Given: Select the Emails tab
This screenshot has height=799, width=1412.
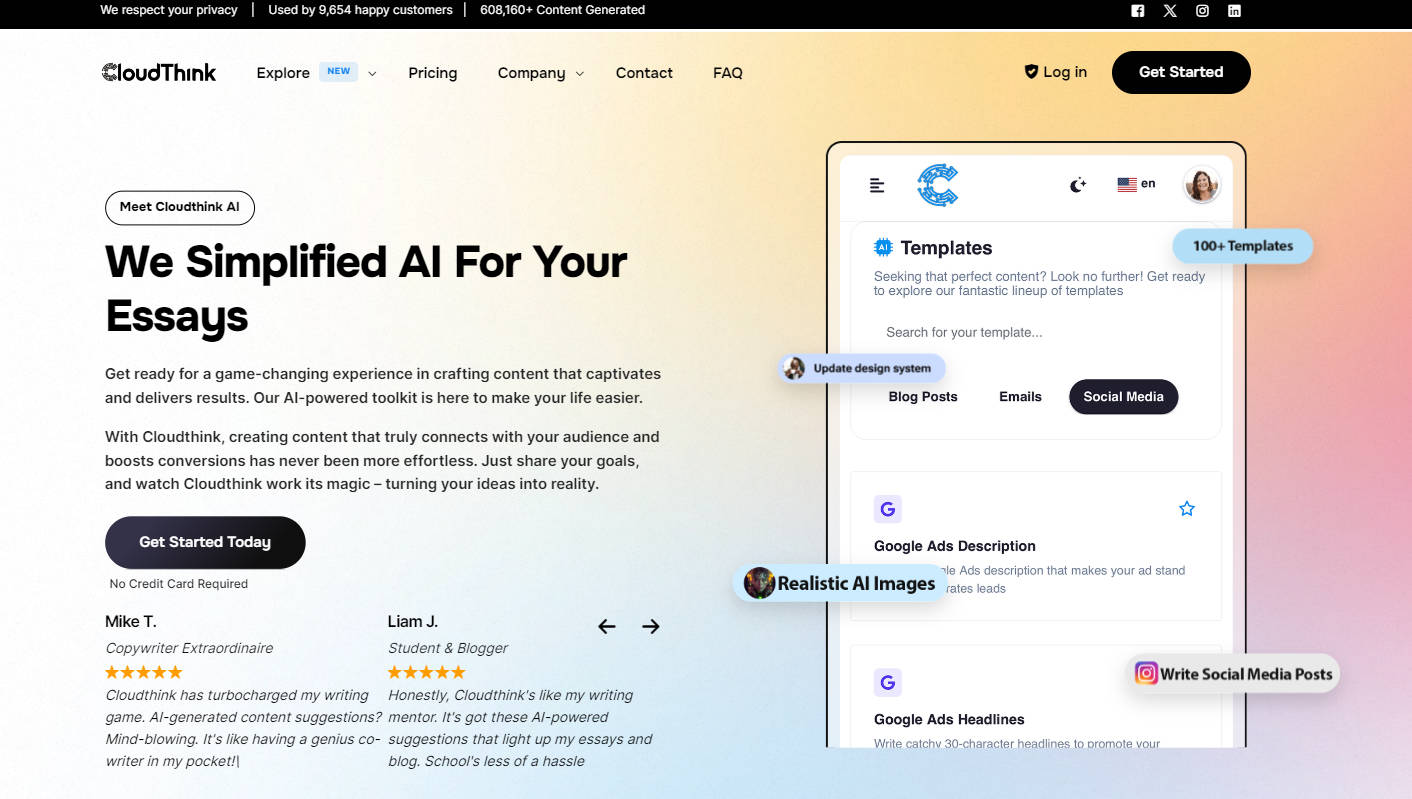Looking at the screenshot, I should coord(1020,397).
